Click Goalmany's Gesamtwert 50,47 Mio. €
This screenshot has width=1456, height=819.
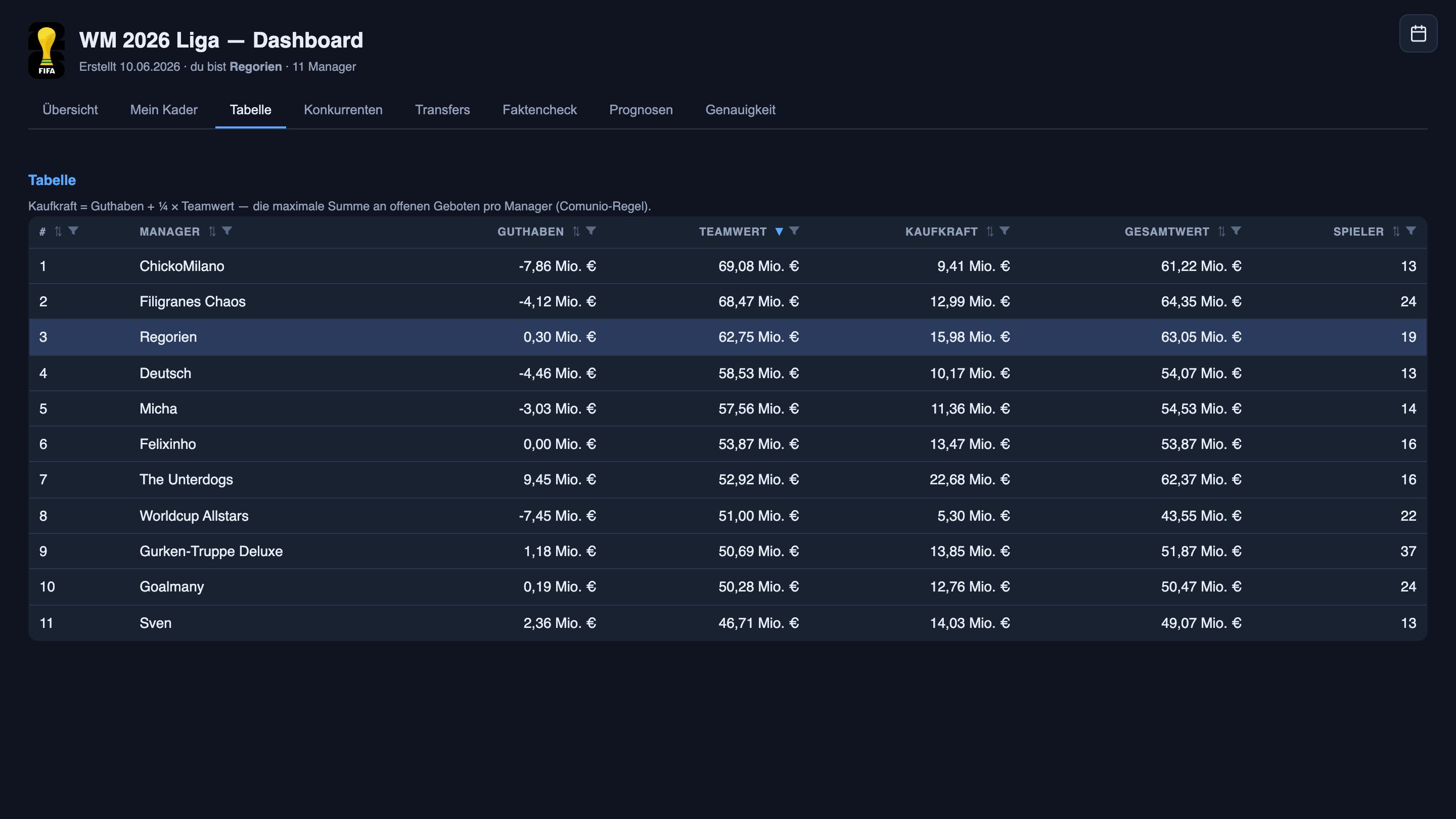1201,587
